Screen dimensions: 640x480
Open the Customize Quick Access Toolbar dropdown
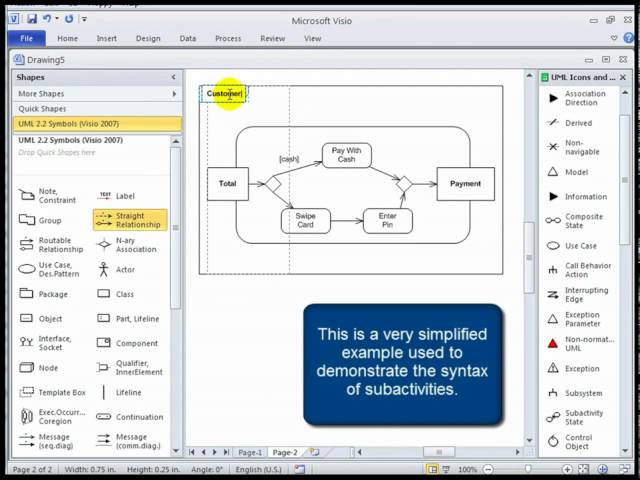[x=84, y=19]
